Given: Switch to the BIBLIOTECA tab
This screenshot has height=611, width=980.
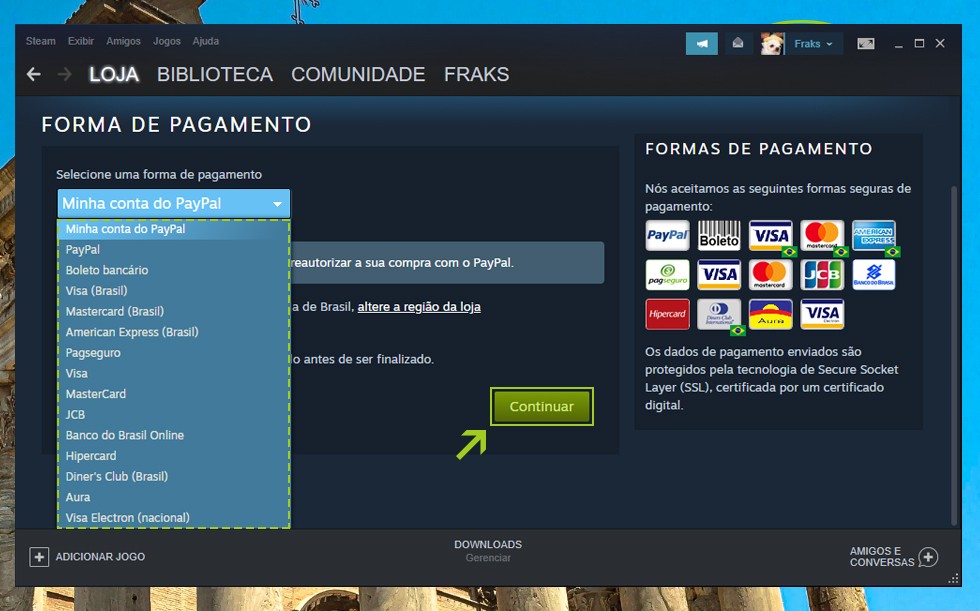Looking at the screenshot, I should [215, 74].
